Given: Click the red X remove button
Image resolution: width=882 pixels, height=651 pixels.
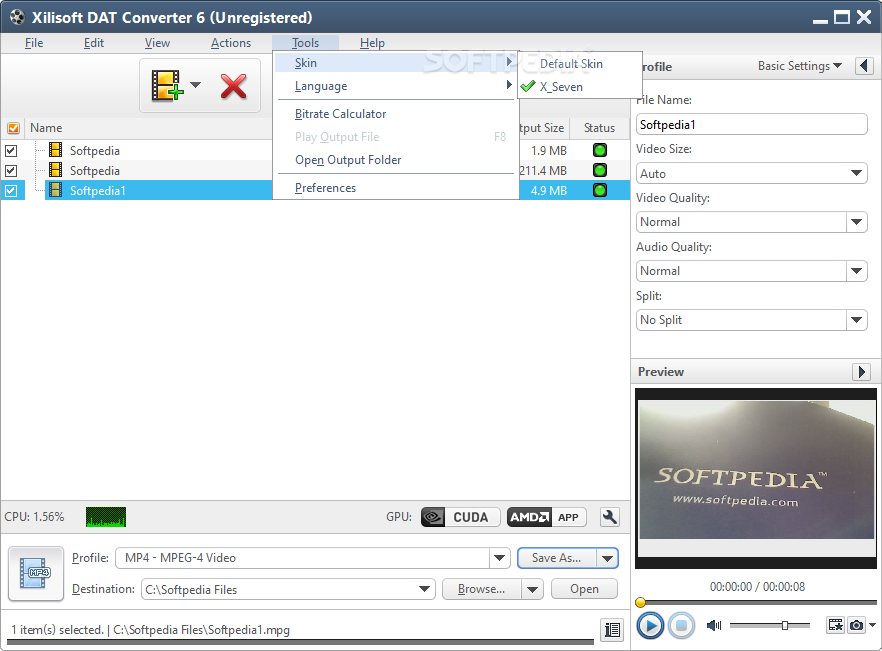Looking at the screenshot, I should click(x=233, y=86).
